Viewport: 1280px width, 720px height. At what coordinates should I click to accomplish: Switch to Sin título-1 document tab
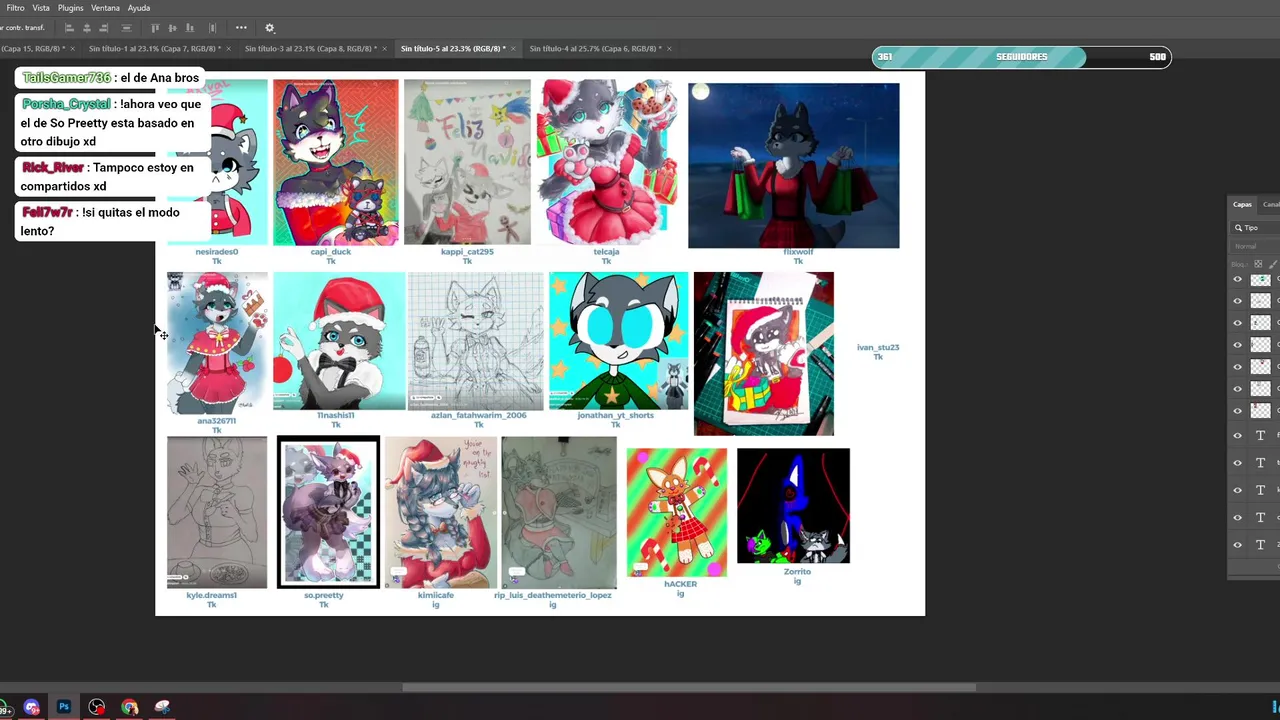[x=154, y=48]
